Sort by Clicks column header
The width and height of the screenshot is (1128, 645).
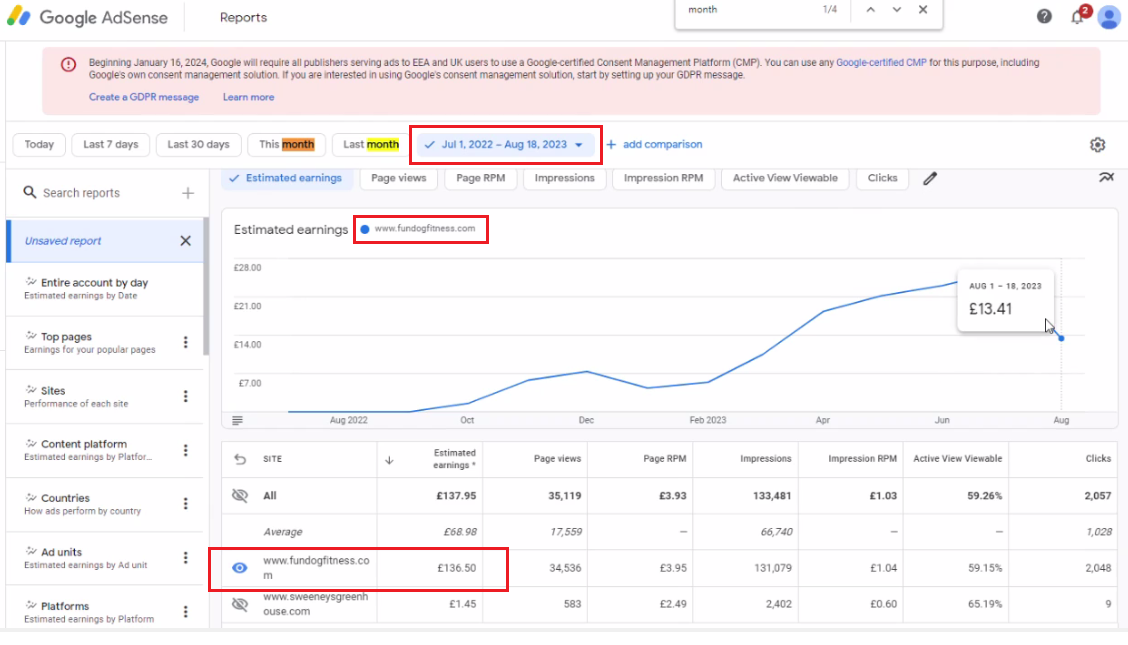(1098, 459)
